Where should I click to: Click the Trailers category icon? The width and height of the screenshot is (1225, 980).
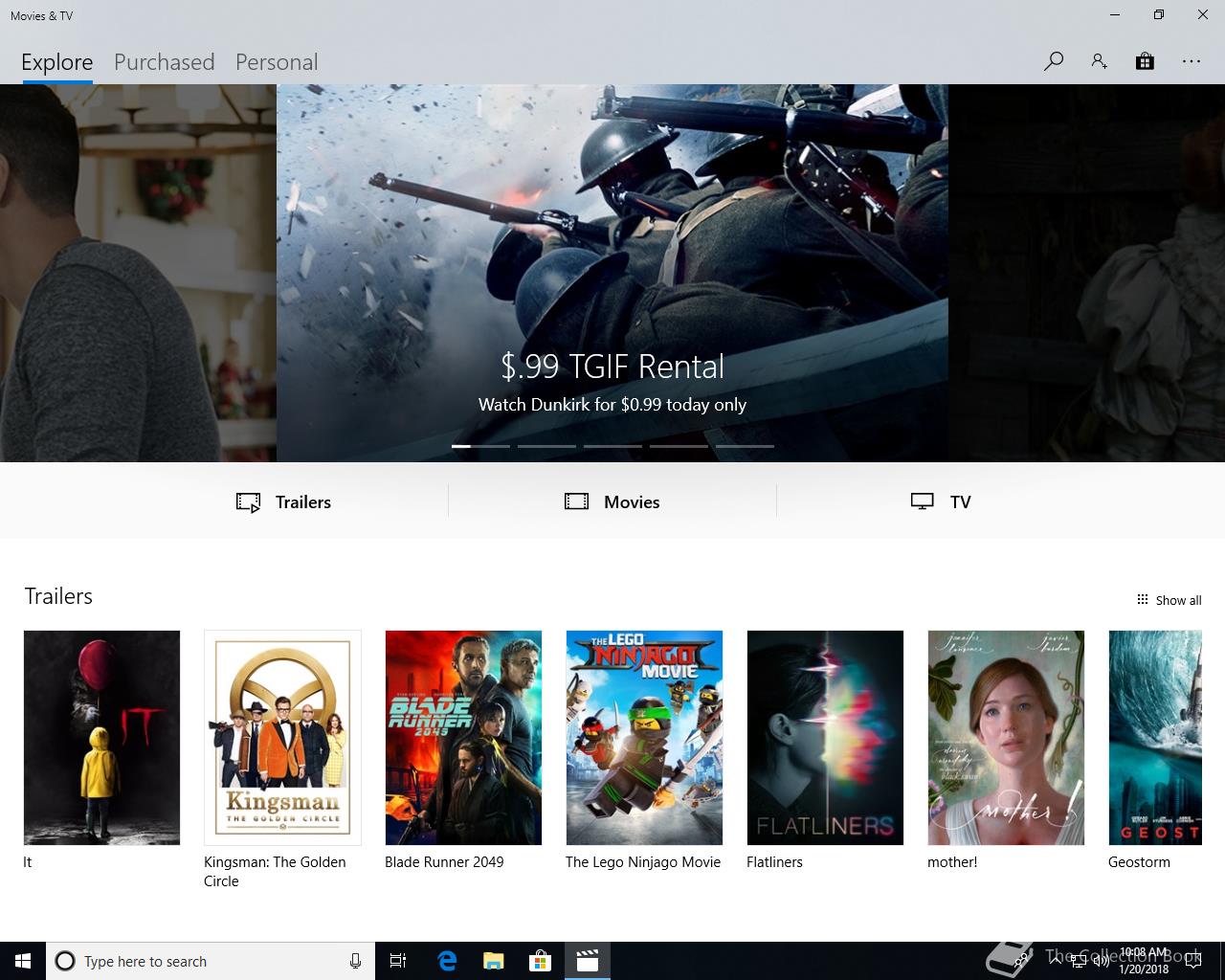coord(248,502)
